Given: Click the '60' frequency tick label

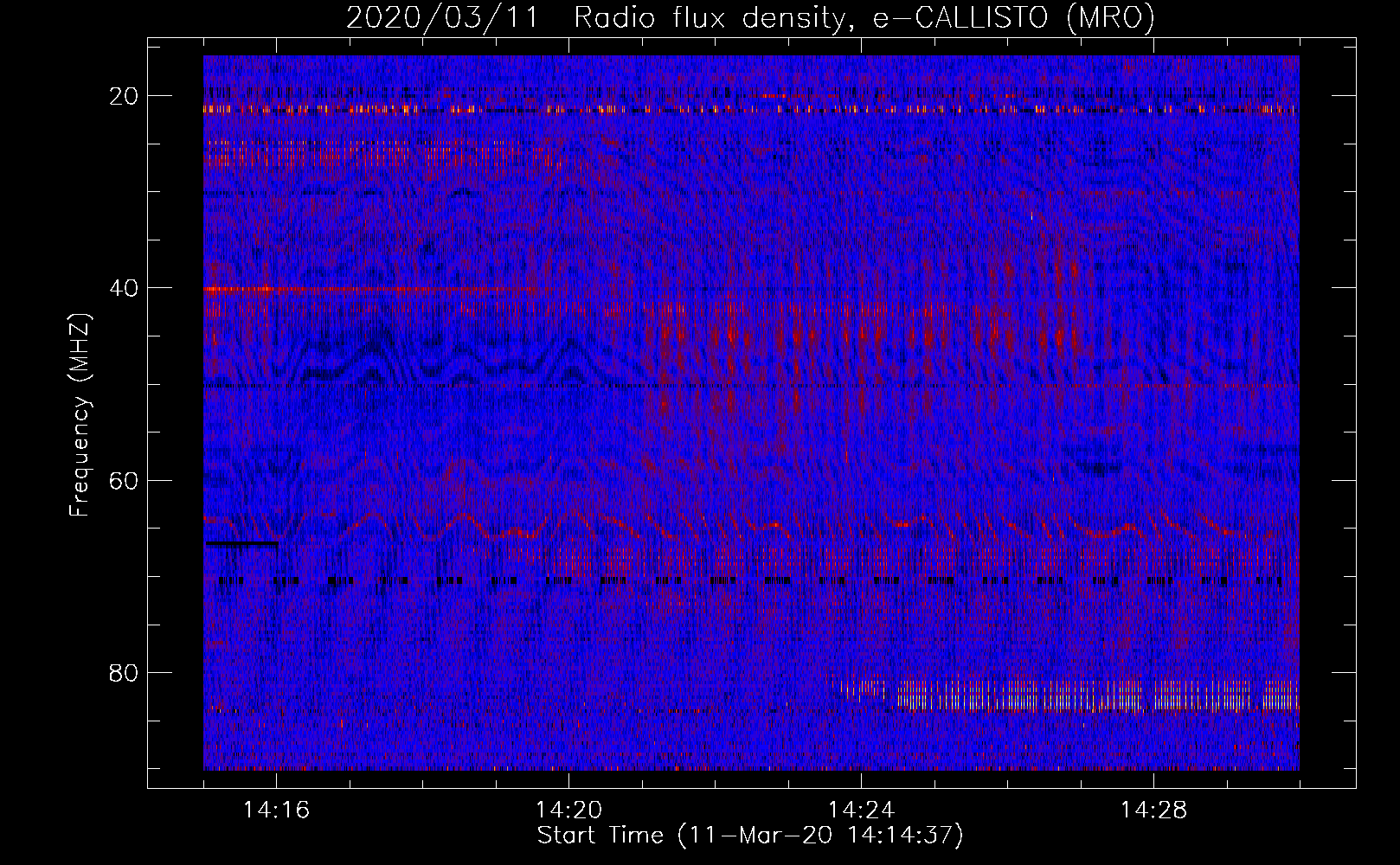Looking at the screenshot, I should 124,480.
